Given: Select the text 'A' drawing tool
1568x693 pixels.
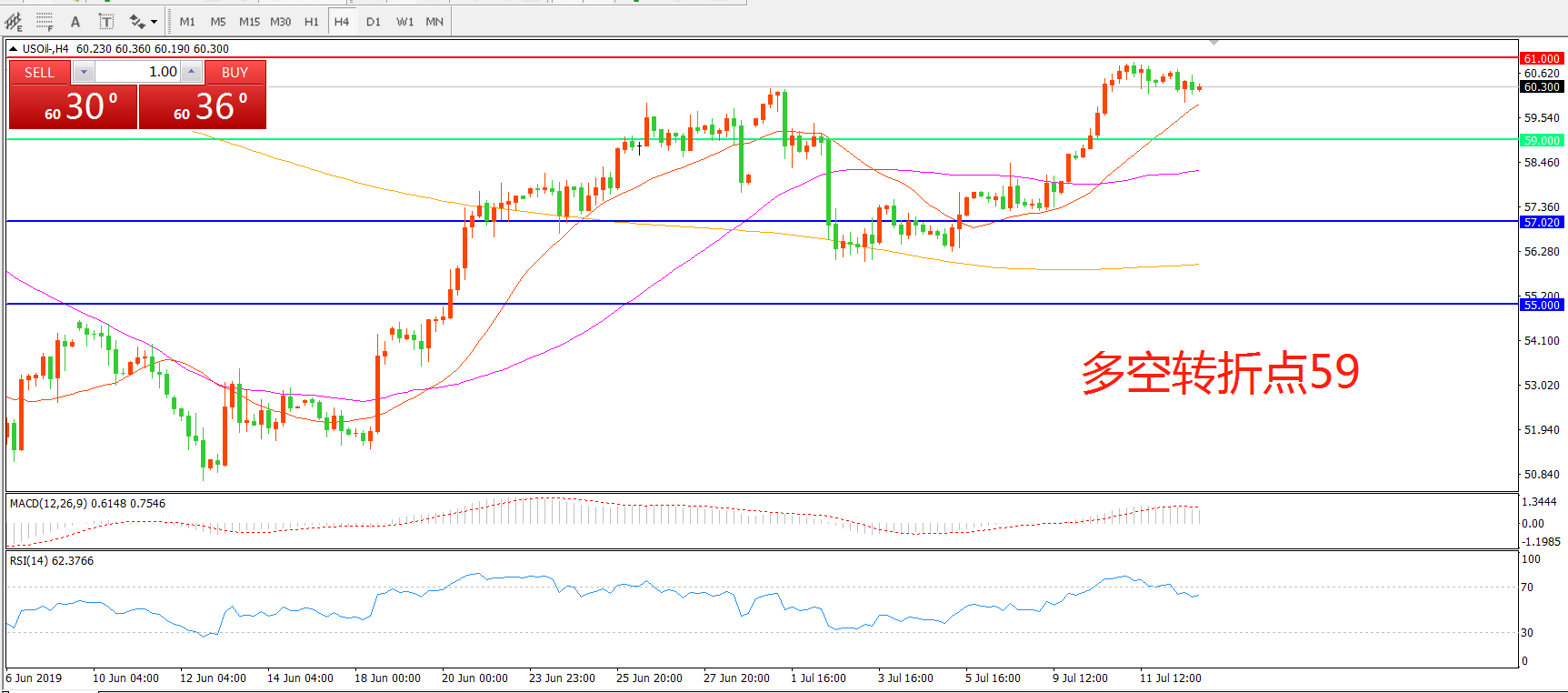Looking at the screenshot, I should [75, 22].
